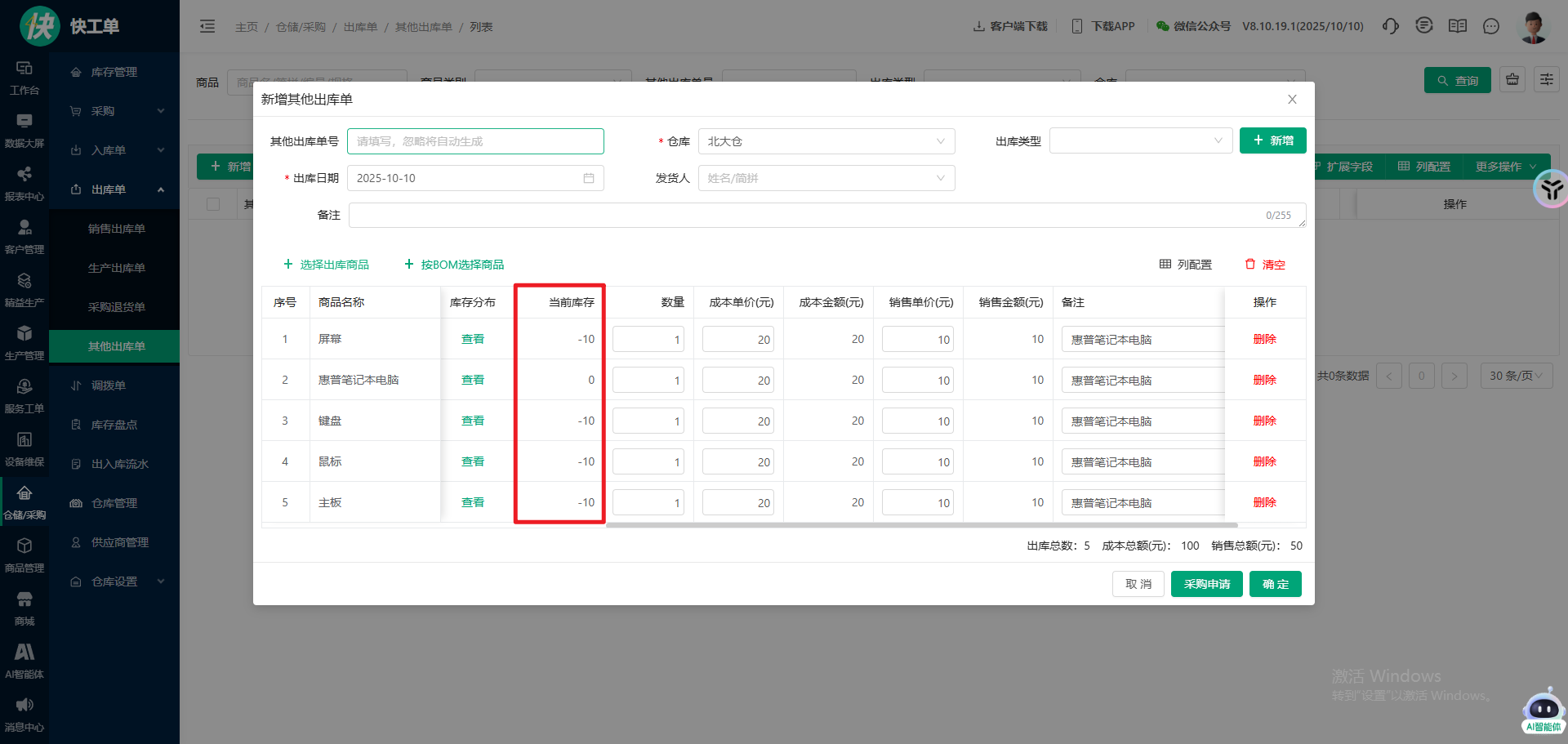The image size is (1568, 744).
Task: Open 数据大屏 in left icon bar
Action: tap(24, 130)
